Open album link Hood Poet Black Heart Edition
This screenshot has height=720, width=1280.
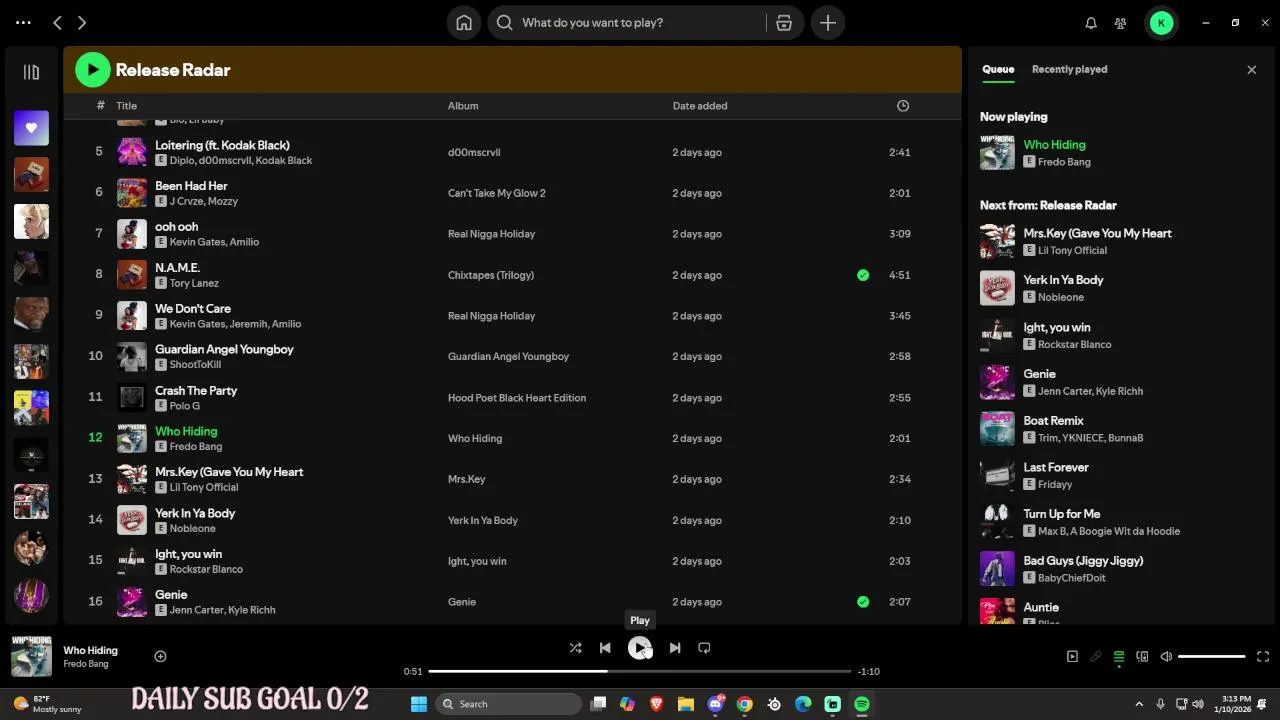coord(517,398)
